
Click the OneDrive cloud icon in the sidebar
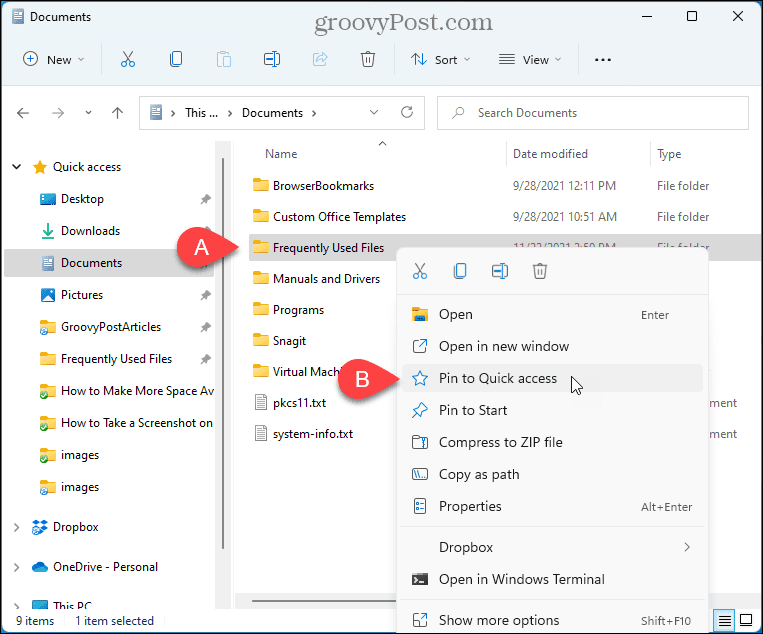tap(39, 567)
